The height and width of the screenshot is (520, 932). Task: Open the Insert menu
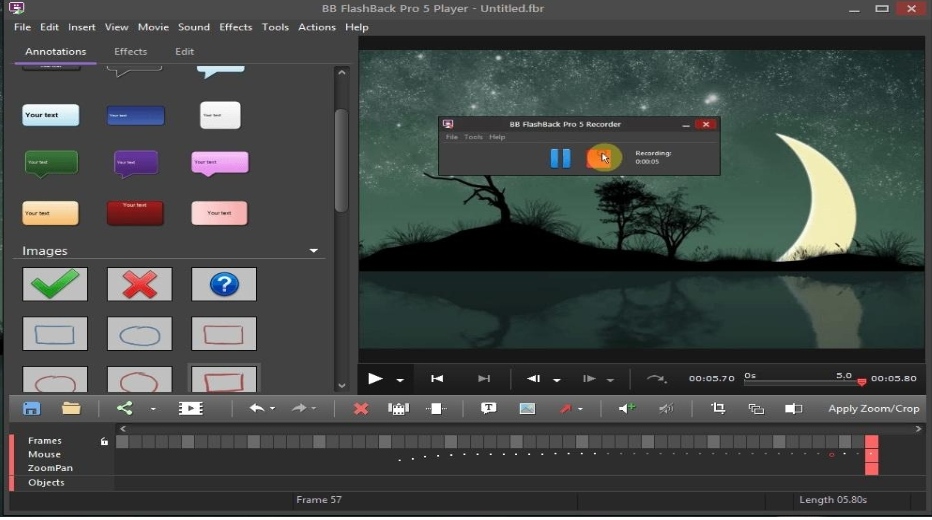(x=81, y=27)
